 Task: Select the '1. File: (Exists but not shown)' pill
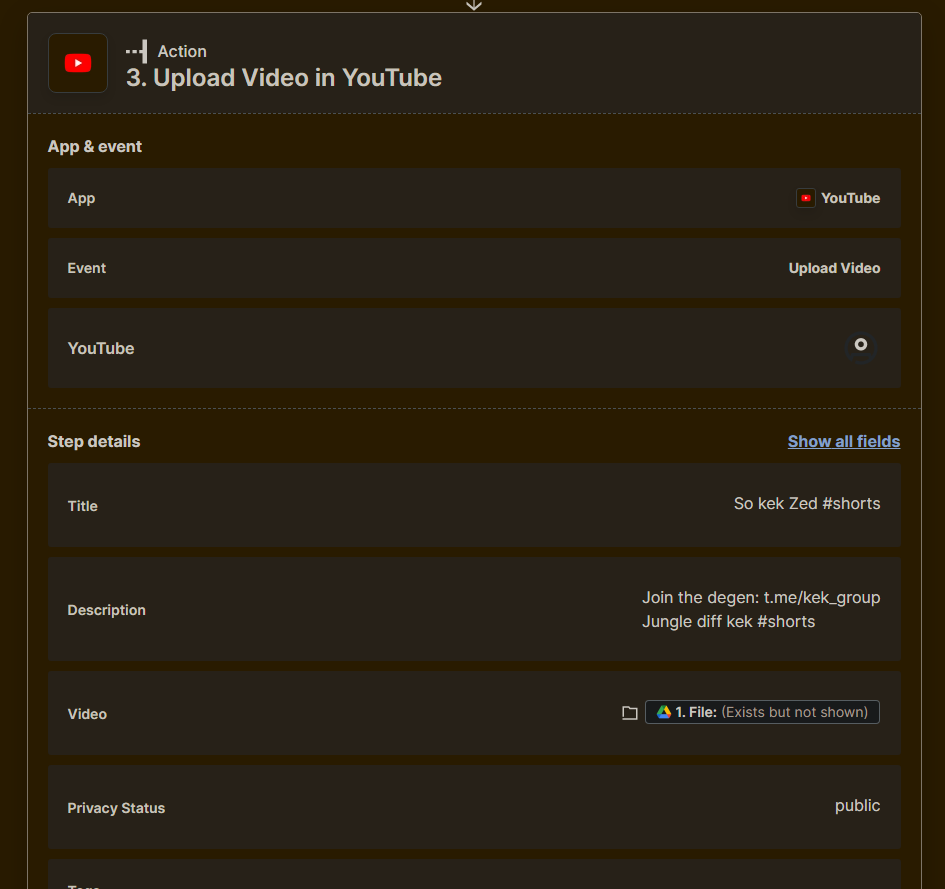point(762,712)
